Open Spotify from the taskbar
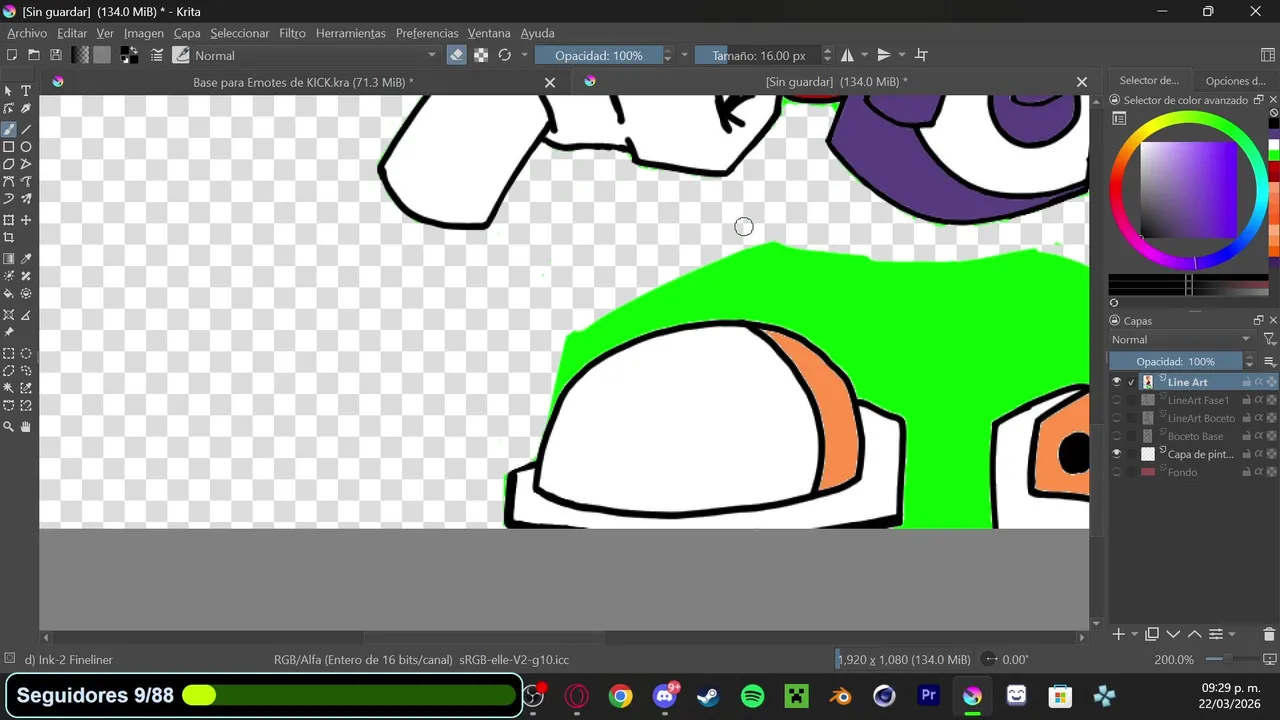 pos(753,696)
